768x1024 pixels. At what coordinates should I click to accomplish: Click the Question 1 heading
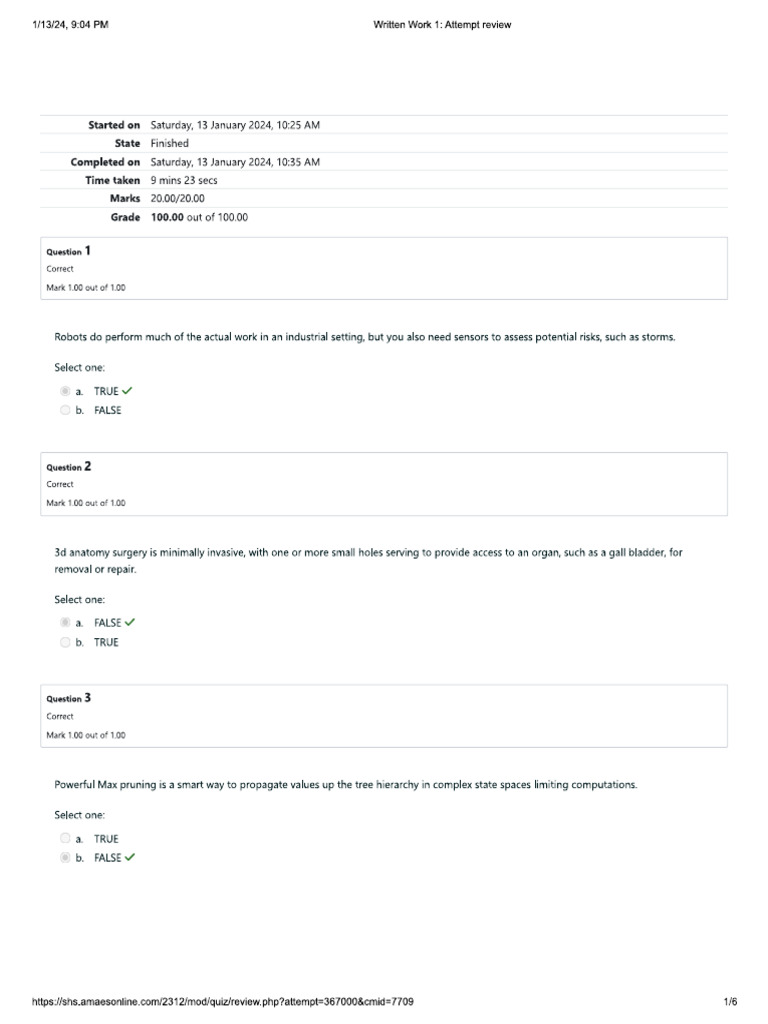68,251
